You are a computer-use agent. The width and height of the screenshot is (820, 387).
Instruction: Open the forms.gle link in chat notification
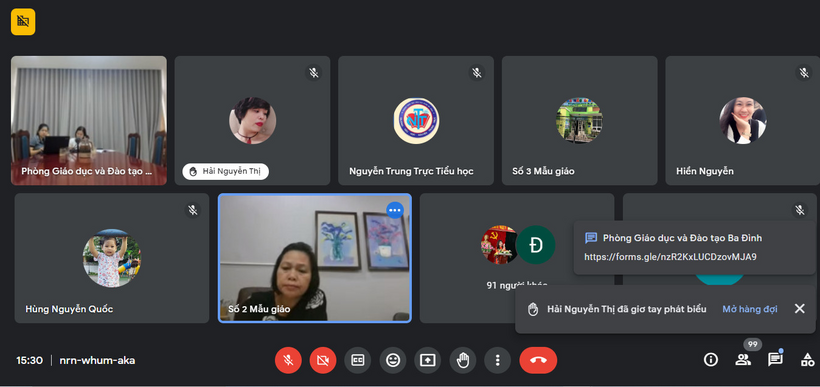pyautogui.click(x=670, y=257)
